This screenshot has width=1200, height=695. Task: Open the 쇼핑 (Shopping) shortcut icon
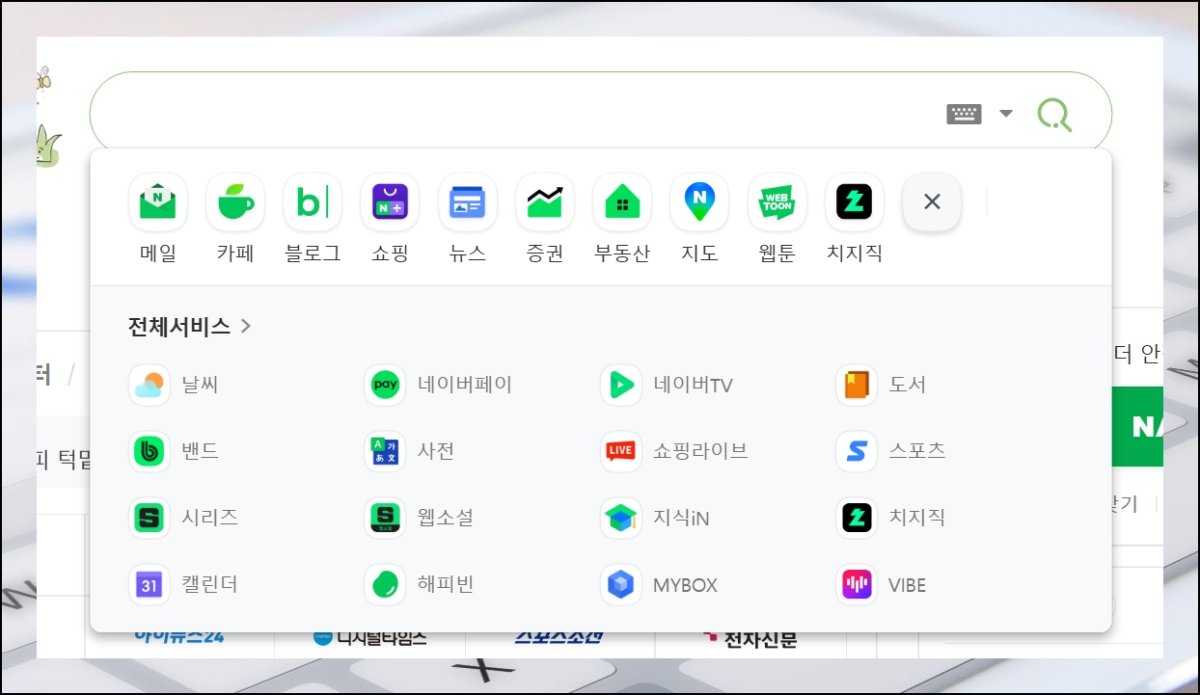click(390, 203)
